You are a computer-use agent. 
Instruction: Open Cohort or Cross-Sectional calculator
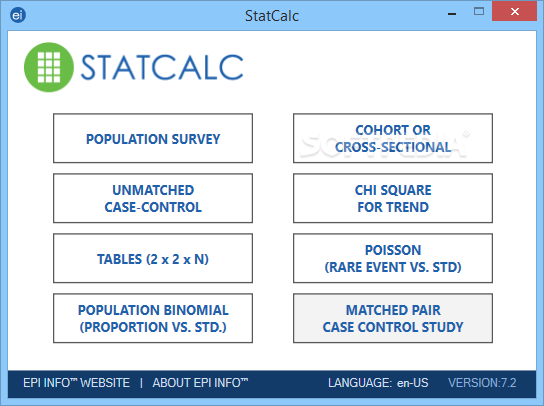tap(393, 138)
